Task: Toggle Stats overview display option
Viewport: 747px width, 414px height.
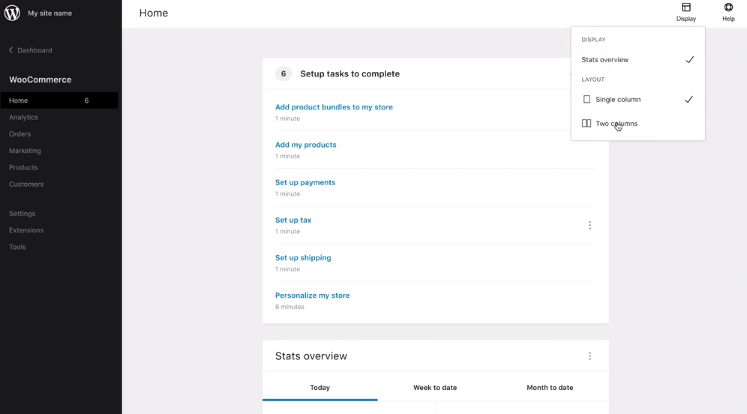Action: coord(638,60)
